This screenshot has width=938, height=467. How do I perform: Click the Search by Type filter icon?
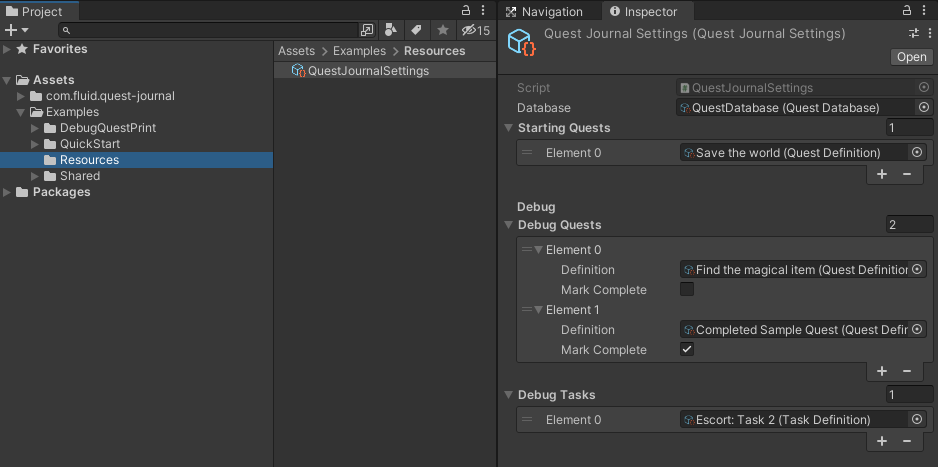[391, 30]
